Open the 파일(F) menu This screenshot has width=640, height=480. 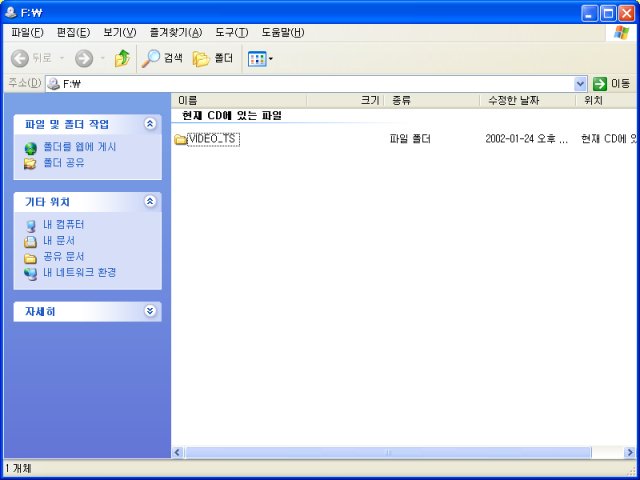[x=27, y=33]
